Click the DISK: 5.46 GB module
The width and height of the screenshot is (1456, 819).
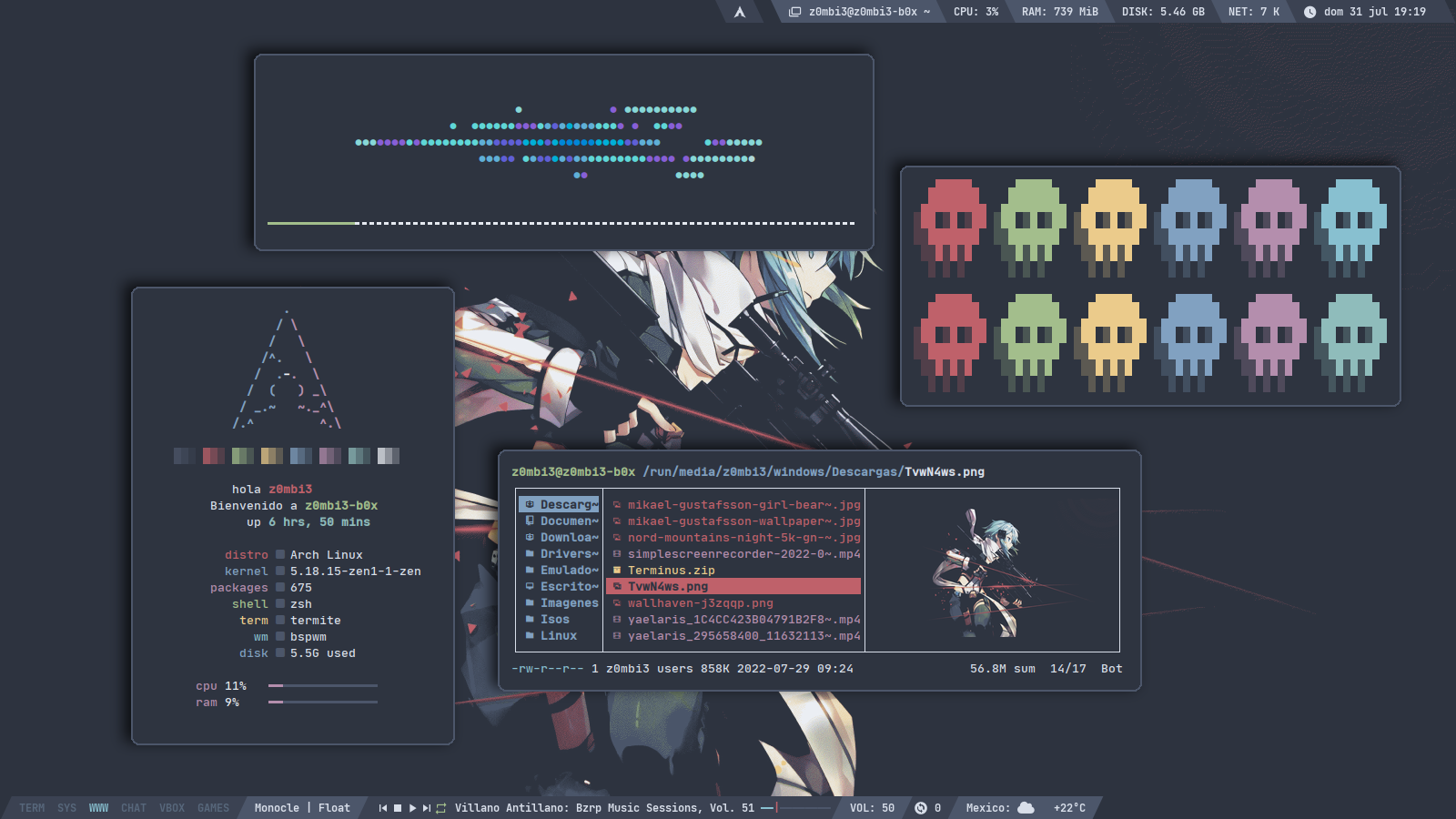1163,12
